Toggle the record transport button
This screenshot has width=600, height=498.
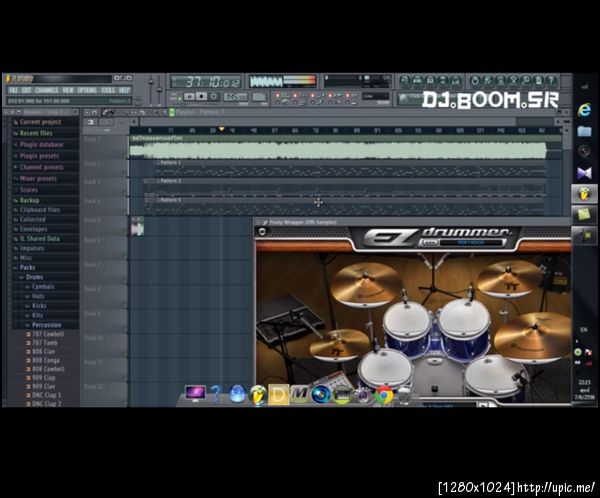(214, 96)
